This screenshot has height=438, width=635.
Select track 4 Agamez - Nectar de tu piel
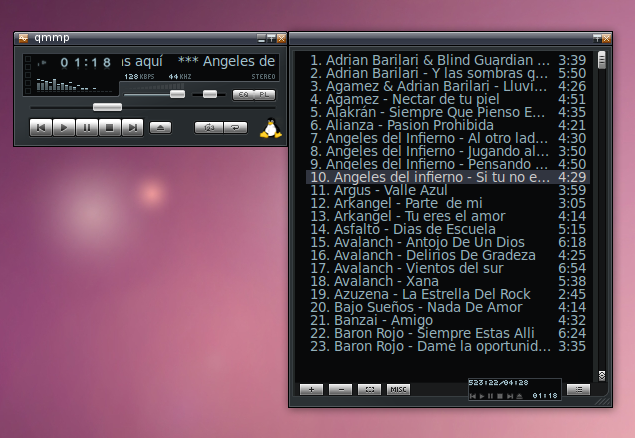click(448, 99)
